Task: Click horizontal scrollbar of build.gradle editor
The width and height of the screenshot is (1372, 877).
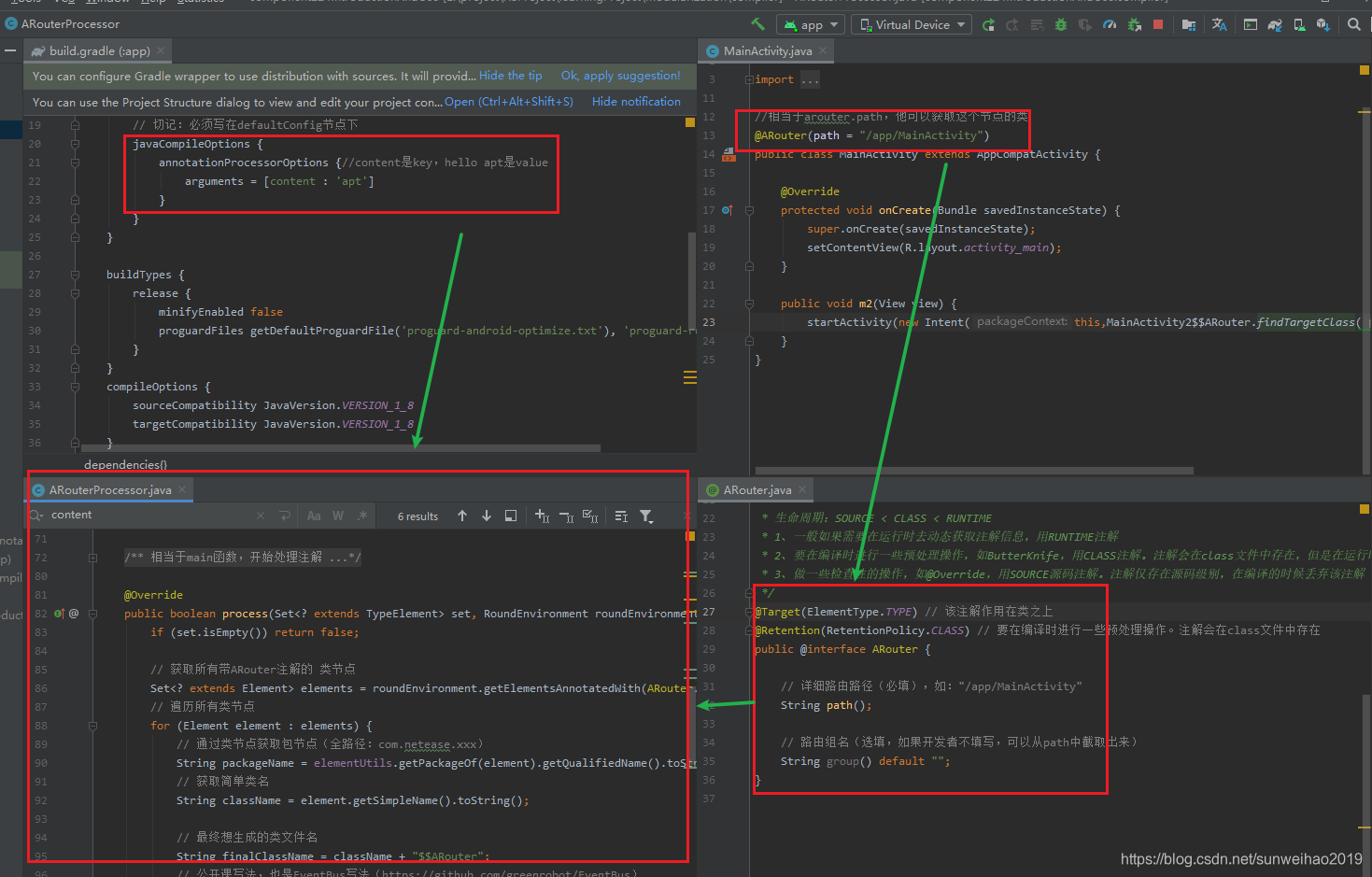Action: 341,448
